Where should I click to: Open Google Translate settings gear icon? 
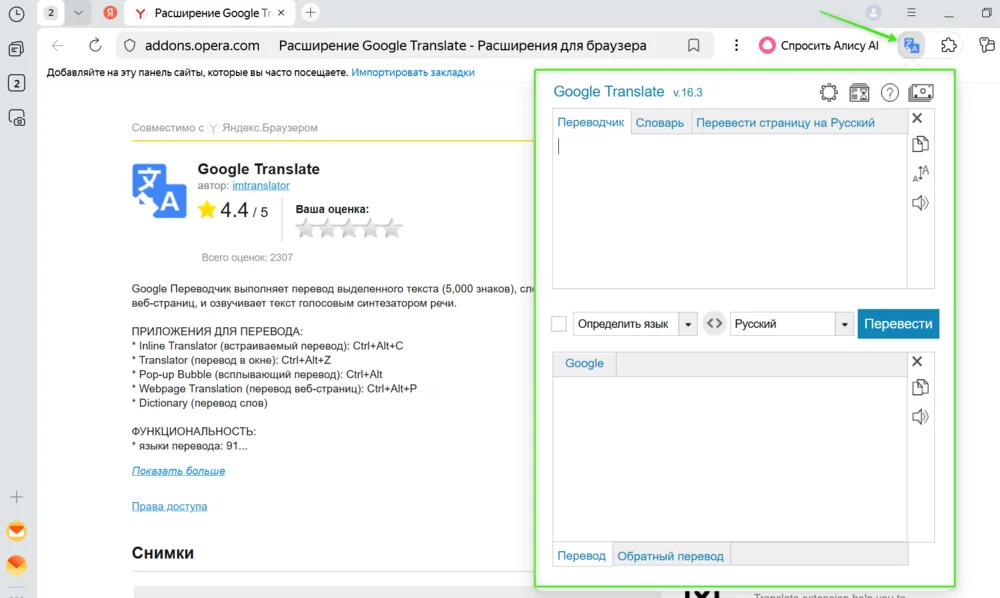click(828, 92)
